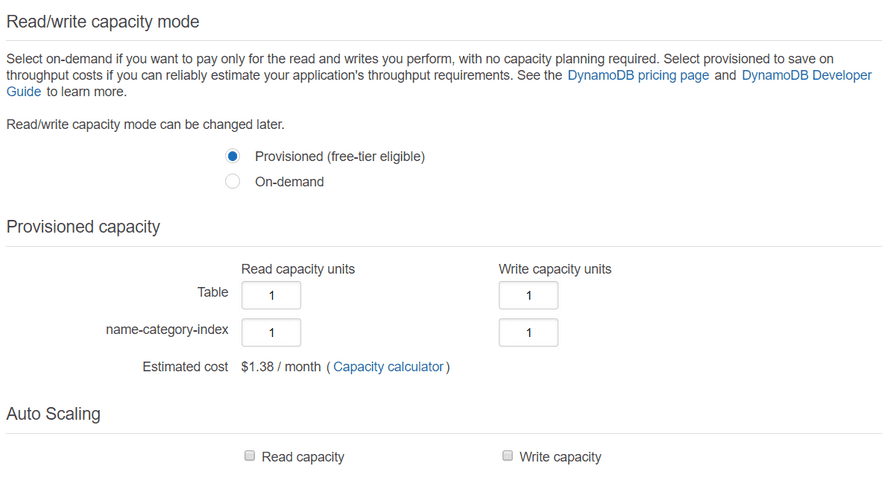Enable the Write capacity auto scaling checkbox
This screenshot has width=885, height=498.
[x=507, y=456]
